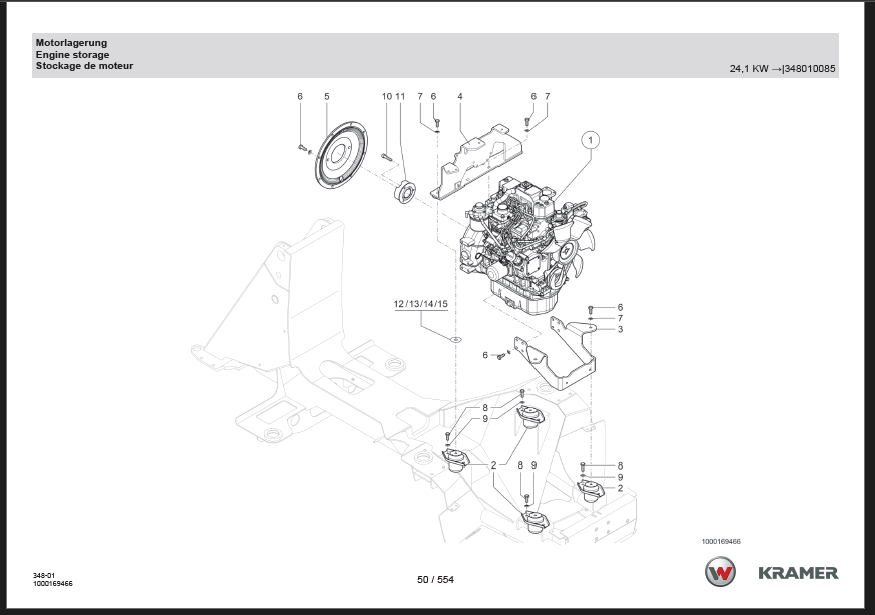Screen dimensions: 875x615
Task: Click the 50 / 554 page number
Action: coord(436,579)
